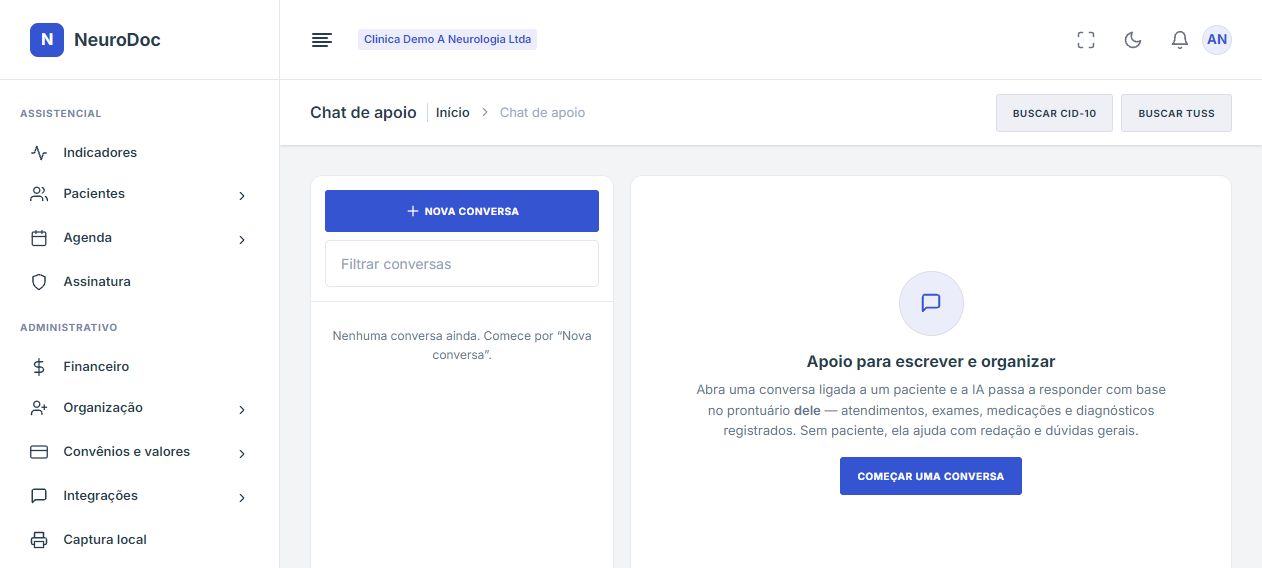Viewport: 1262px width, 568px height.
Task: Click the Convênios e valores card icon
Action: pyautogui.click(x=39, y=452)
